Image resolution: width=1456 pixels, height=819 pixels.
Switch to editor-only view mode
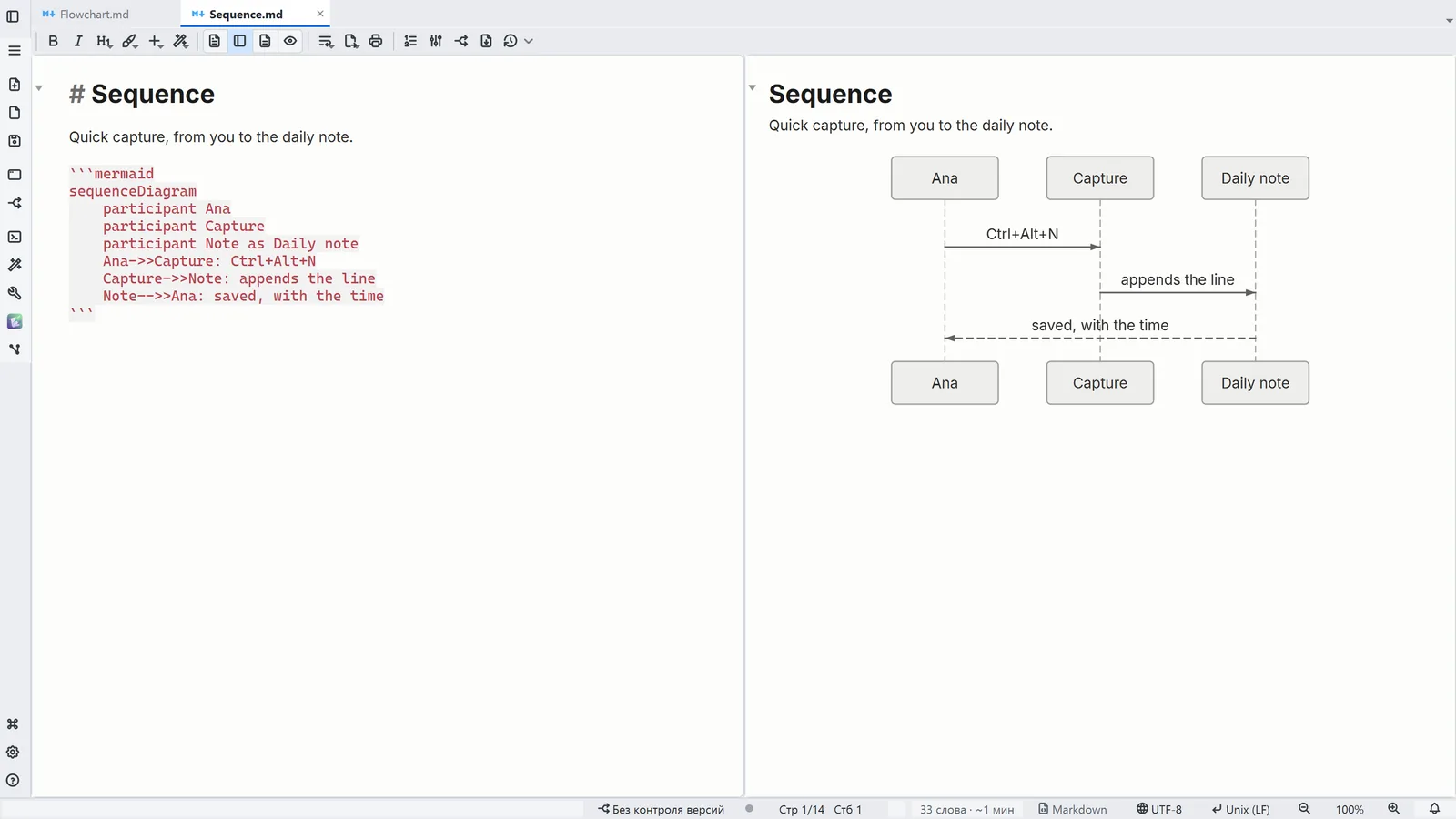tap(215, 41)
